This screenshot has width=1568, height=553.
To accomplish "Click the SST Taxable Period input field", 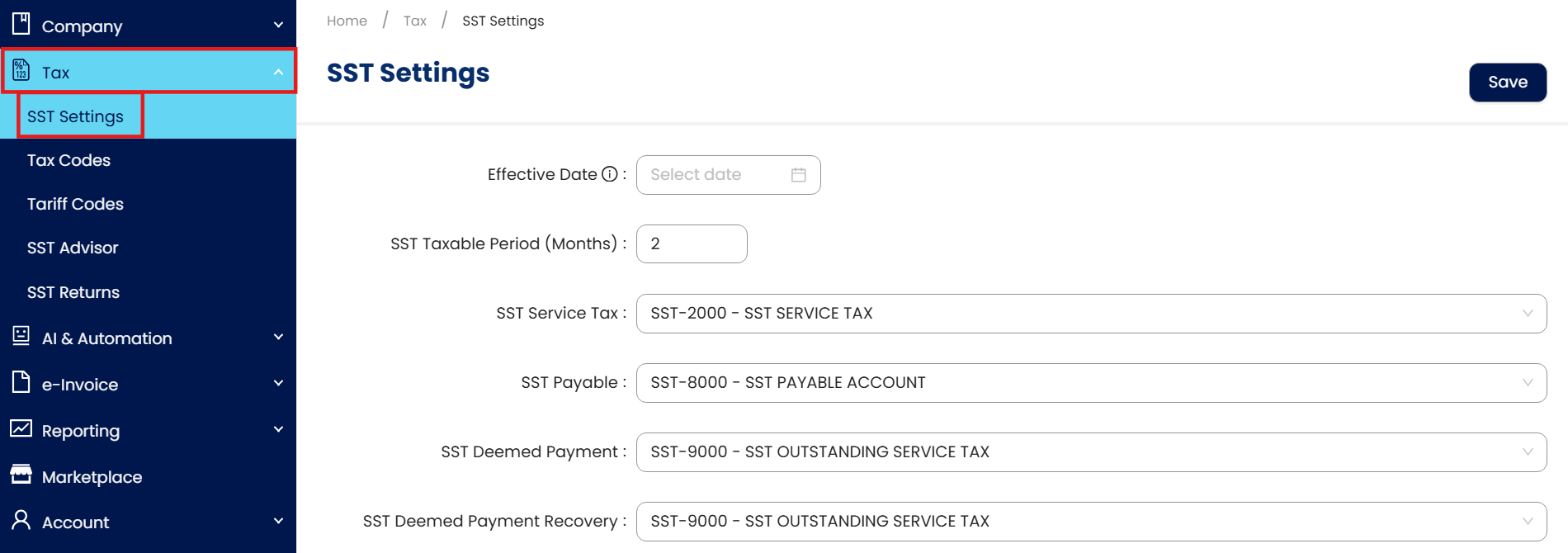I will [692, 244].
